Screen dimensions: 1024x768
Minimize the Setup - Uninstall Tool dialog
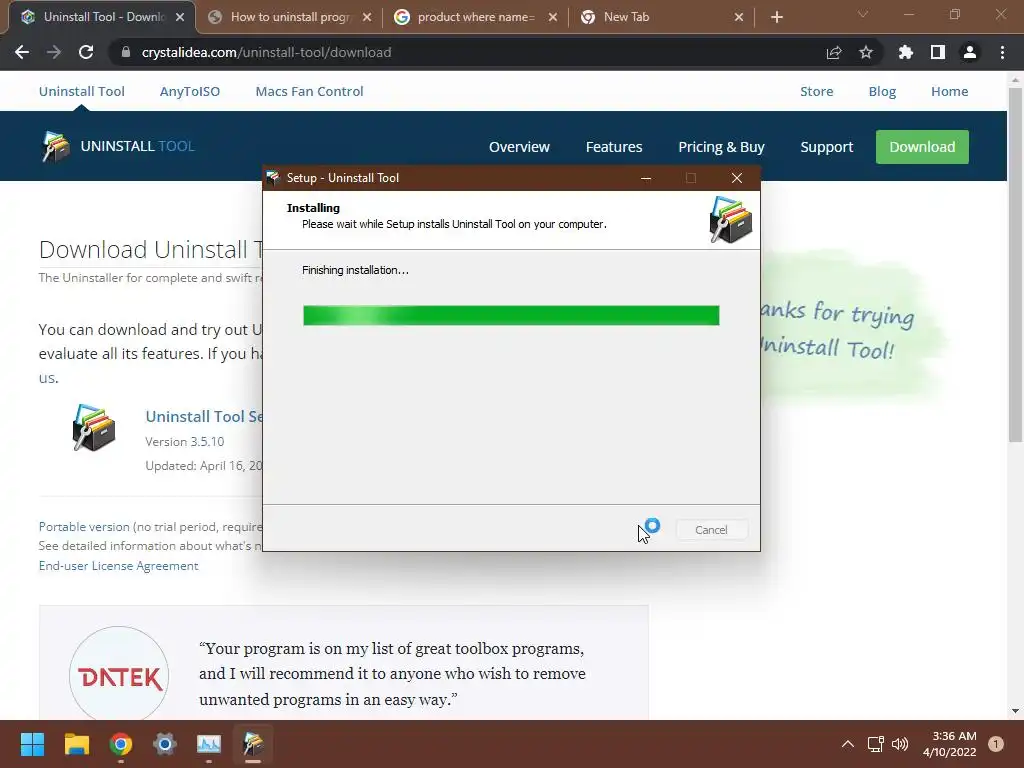click(646, 178)
